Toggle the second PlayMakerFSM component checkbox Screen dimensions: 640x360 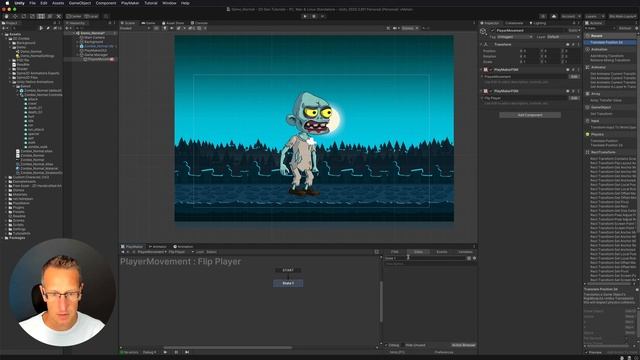(x=491, y=91)
